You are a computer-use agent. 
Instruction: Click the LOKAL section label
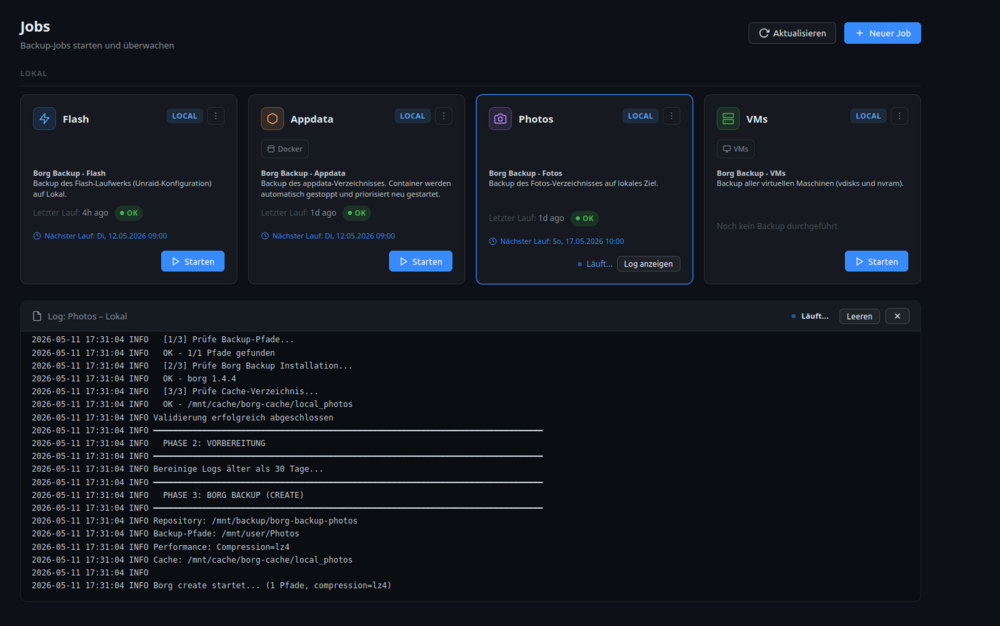33,73
